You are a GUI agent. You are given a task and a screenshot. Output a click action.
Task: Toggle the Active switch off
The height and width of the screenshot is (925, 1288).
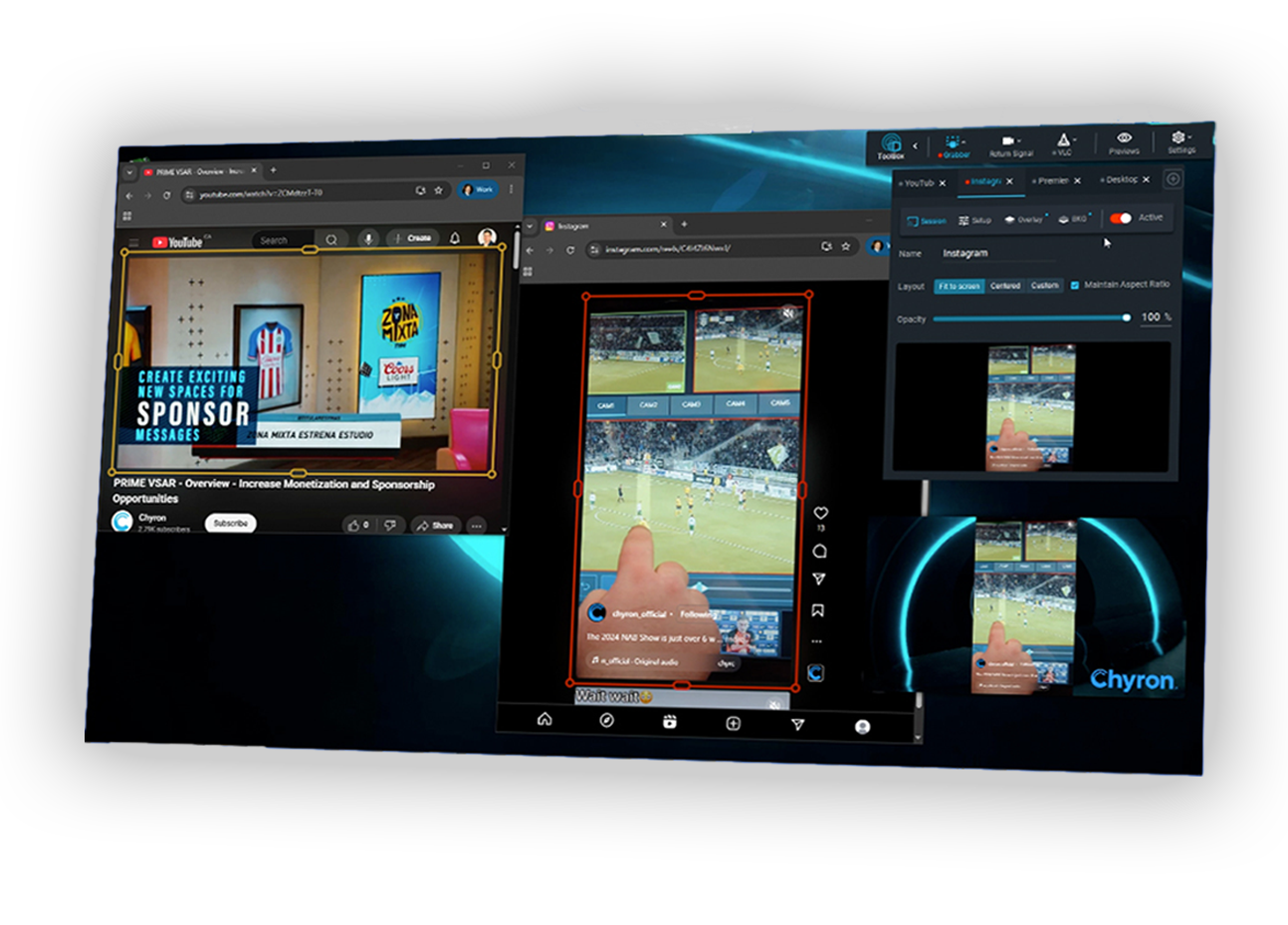(1121, 218)
